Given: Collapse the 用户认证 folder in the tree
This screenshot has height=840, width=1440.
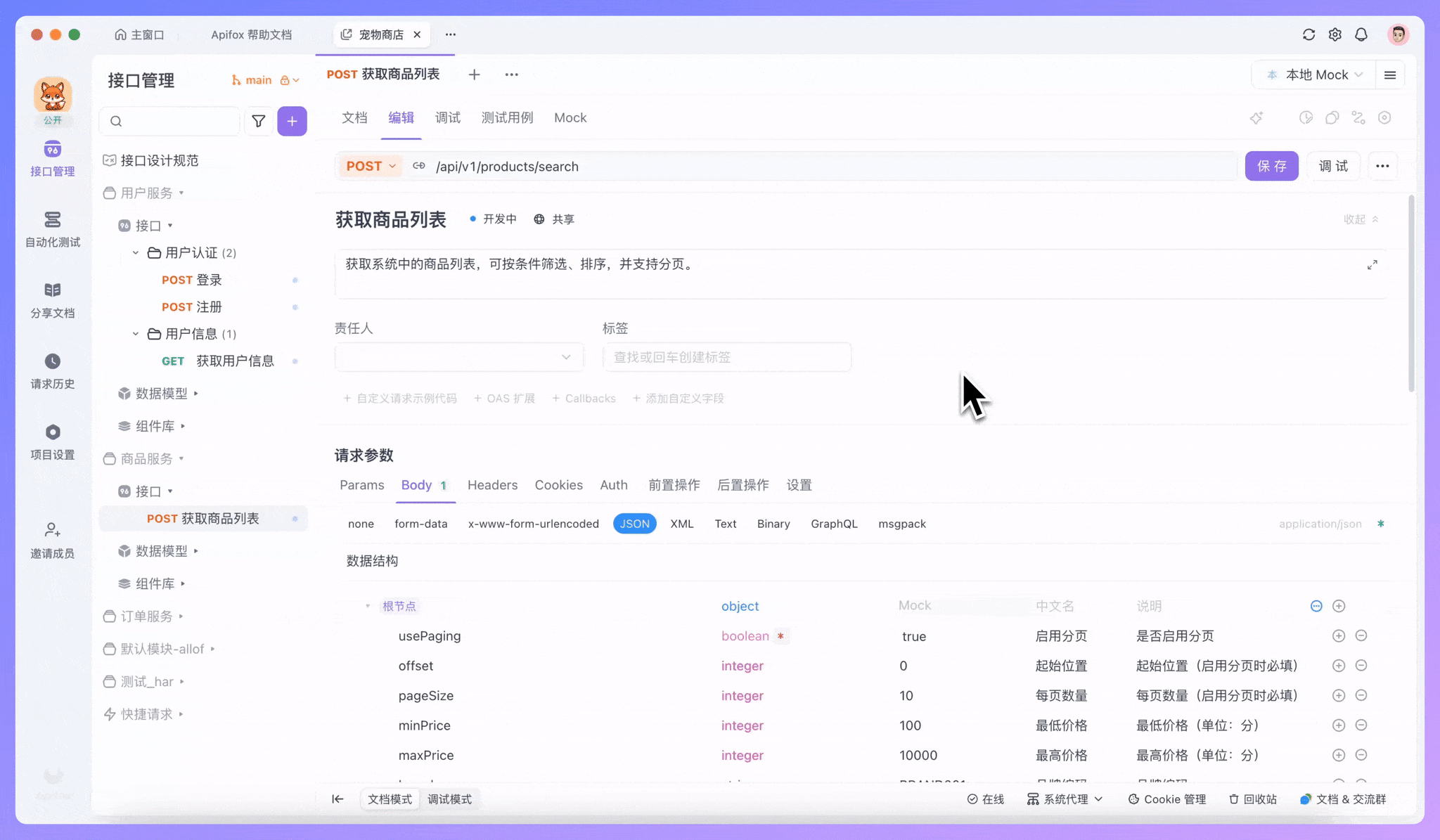Looking at the screenshot, I should [135, 252].
